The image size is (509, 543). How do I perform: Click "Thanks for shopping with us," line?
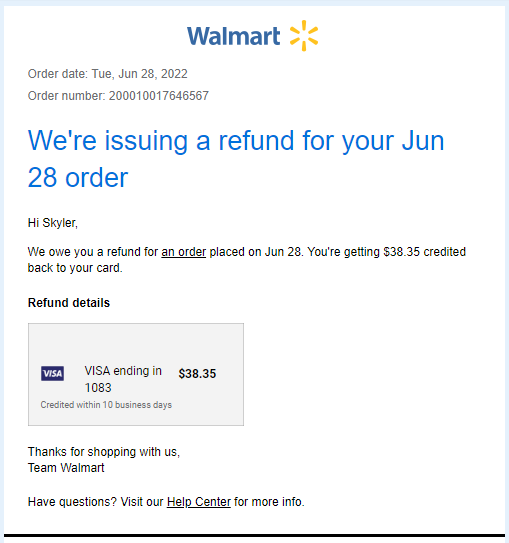104,452
